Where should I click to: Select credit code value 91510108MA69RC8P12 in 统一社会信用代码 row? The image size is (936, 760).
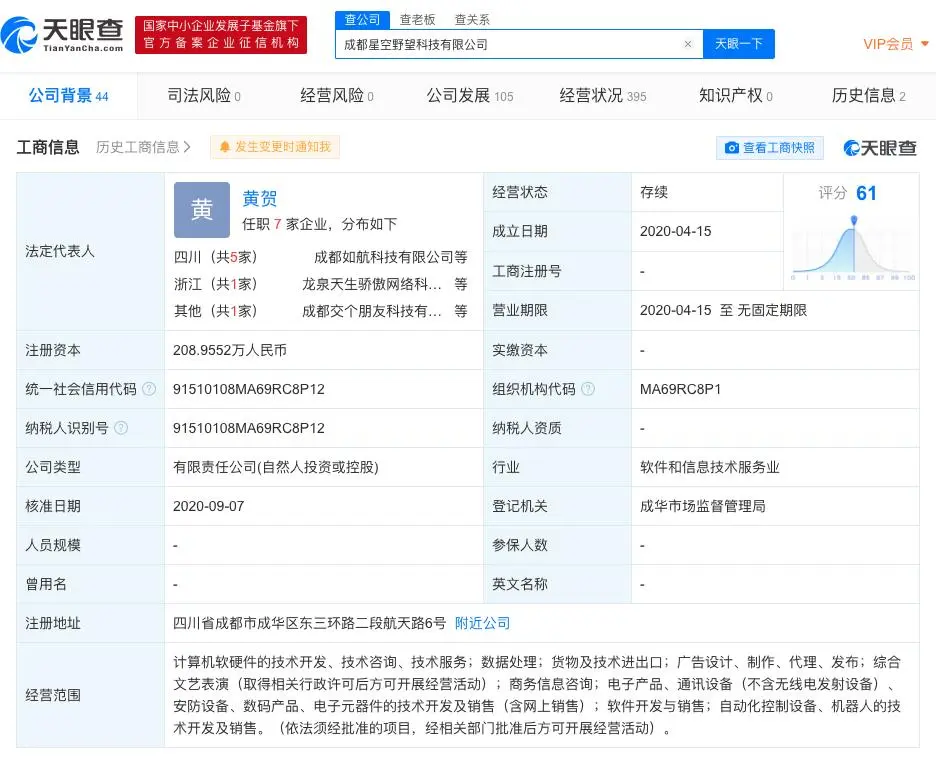[x=249, y=389]
